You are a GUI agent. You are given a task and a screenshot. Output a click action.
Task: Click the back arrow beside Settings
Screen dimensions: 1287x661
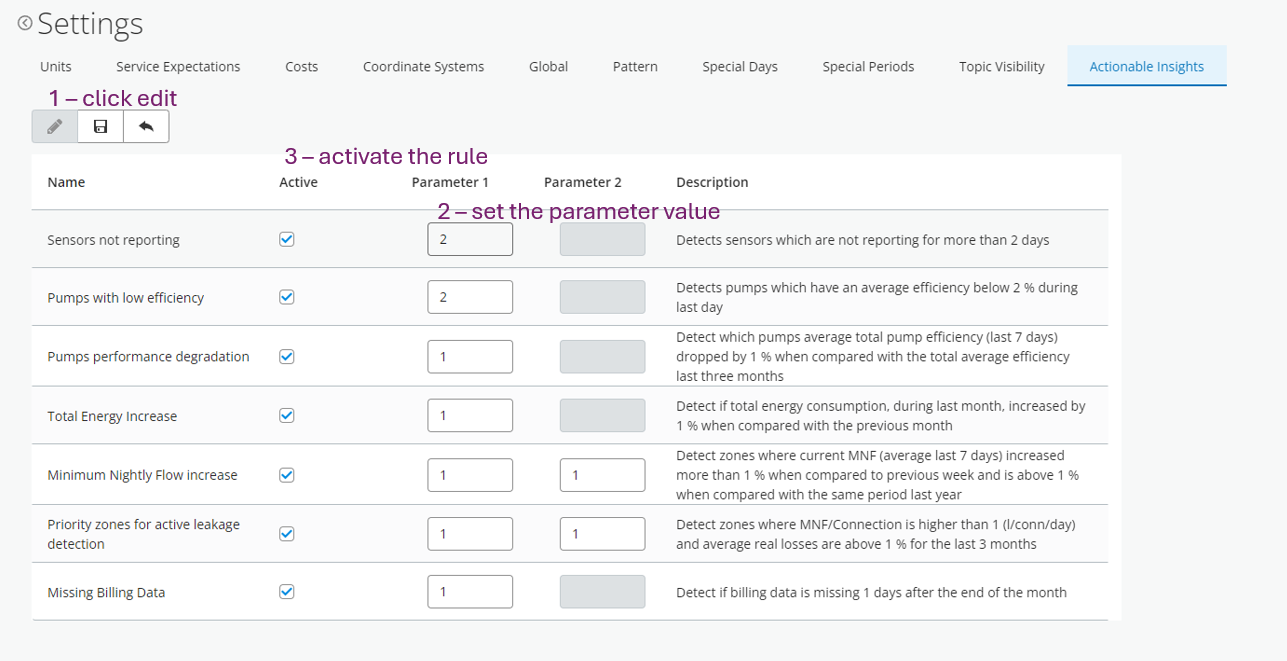coord(25,23)
